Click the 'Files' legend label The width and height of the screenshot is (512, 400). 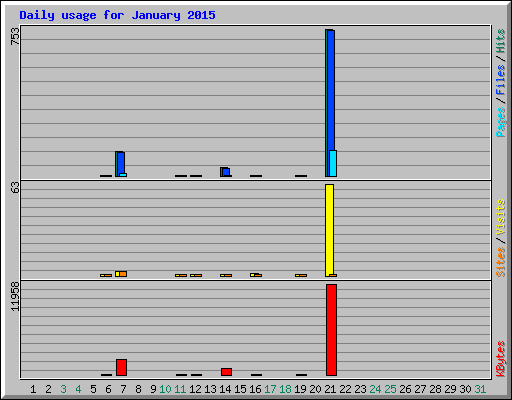click(501, 80)
